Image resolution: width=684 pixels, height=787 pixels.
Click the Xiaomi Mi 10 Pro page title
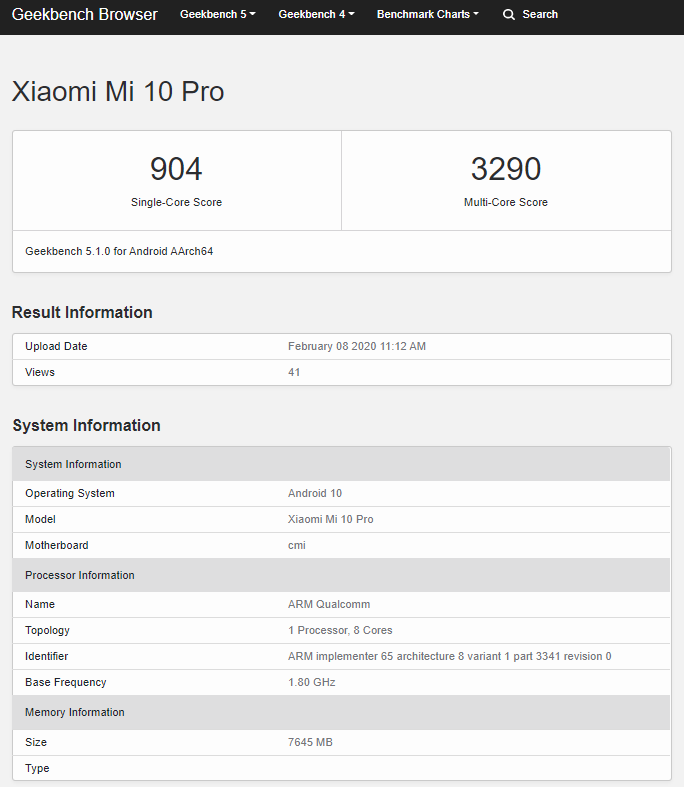coord(118,92)
